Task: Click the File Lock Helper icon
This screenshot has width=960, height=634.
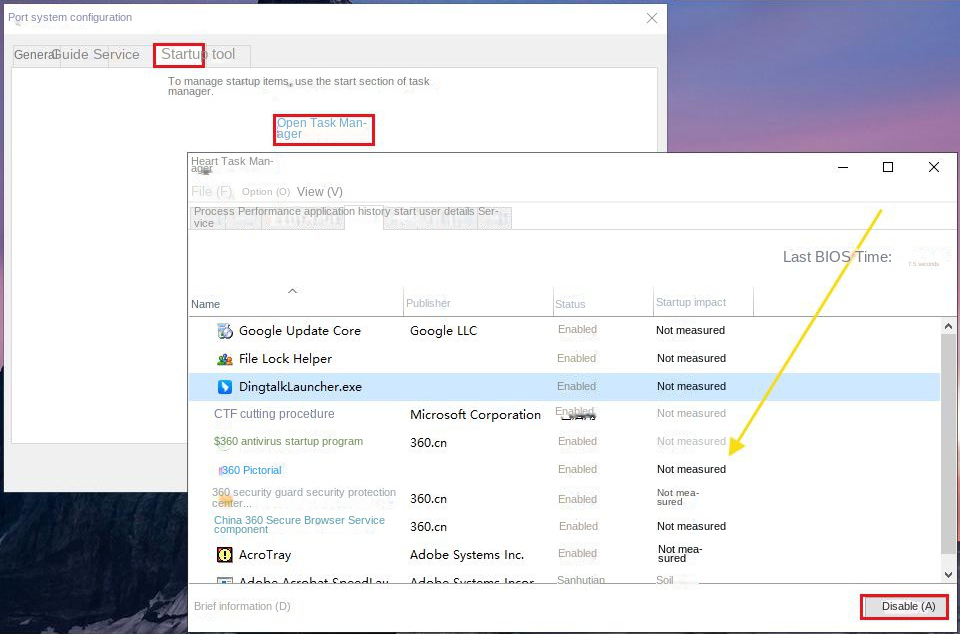Action: coord(225,359)
